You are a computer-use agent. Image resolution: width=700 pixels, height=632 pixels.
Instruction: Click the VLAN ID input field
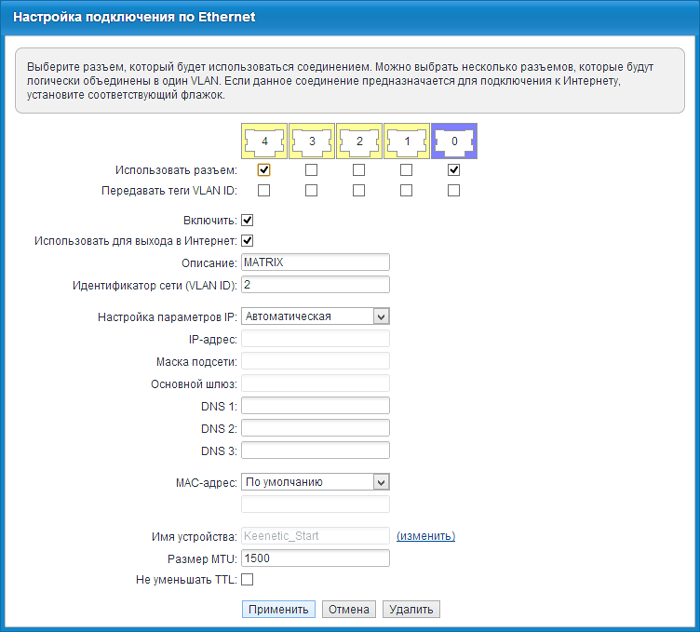[315, 284]
